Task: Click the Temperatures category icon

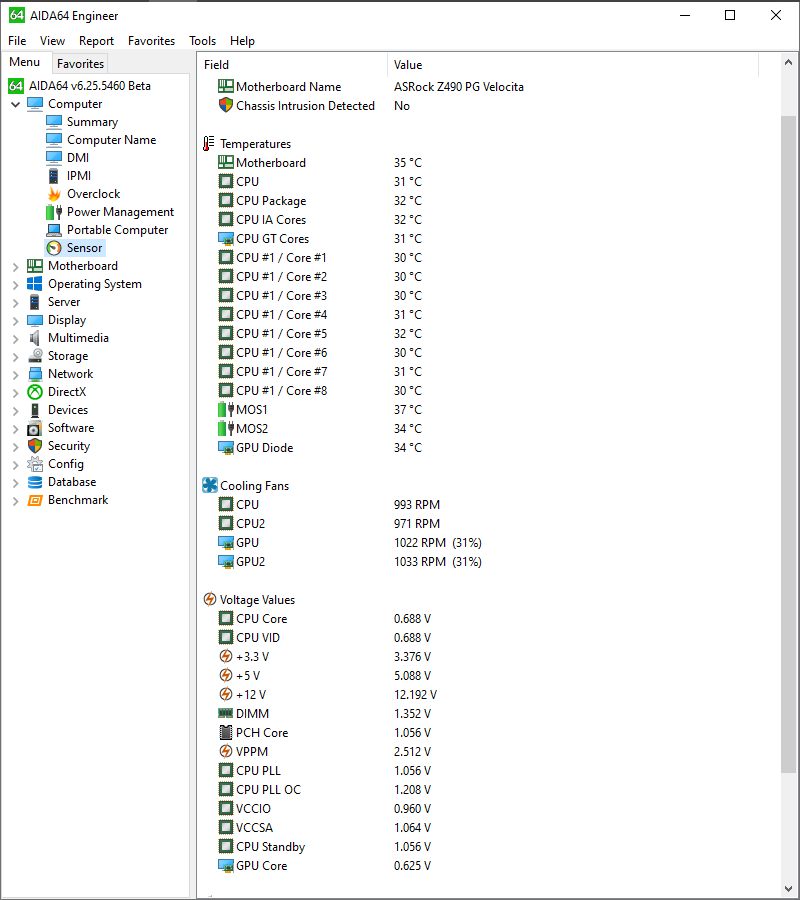Action: pyautogui.click(x=209, y=143)
